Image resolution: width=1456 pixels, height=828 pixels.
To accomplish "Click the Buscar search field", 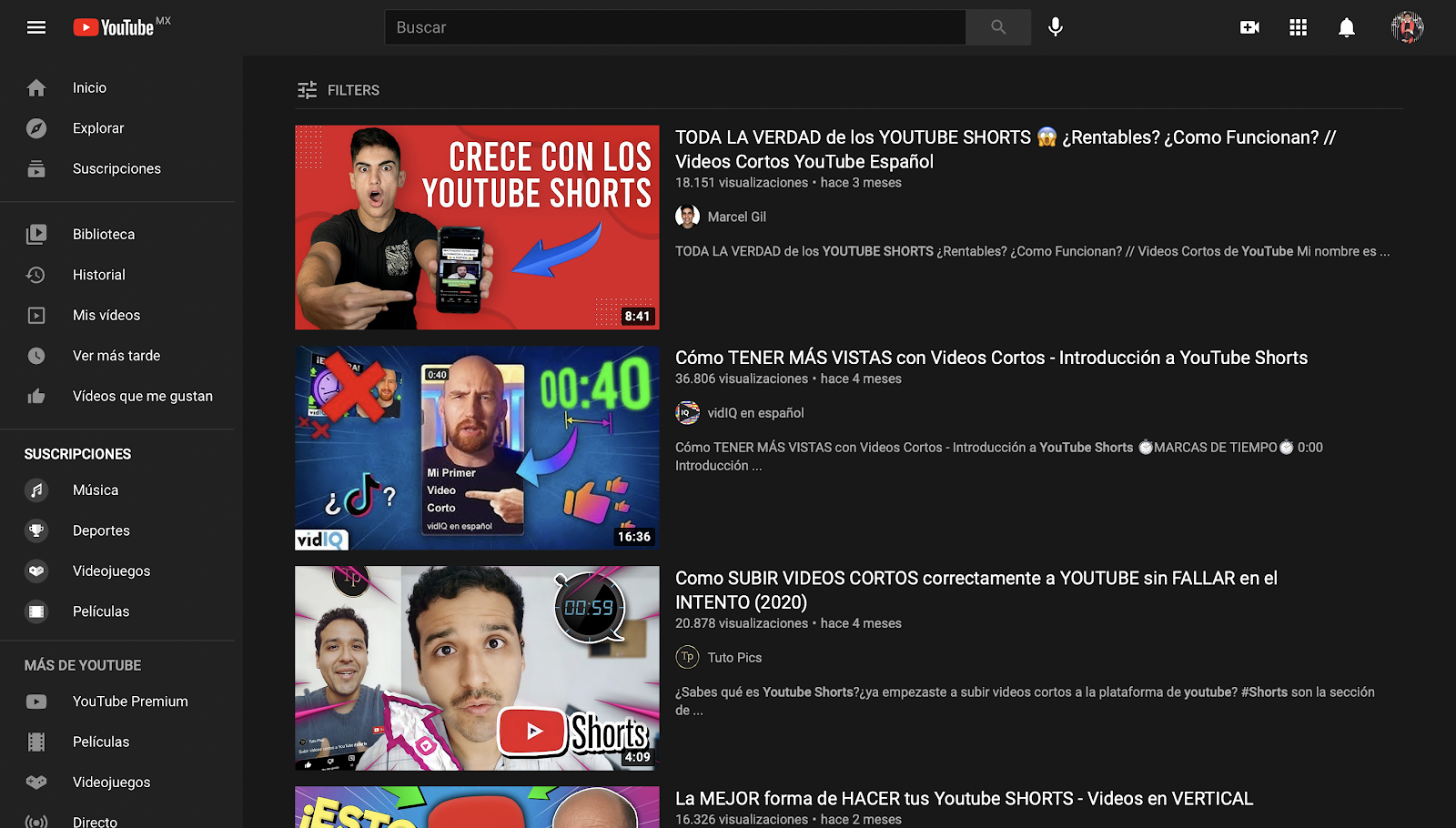I will 675,27.
